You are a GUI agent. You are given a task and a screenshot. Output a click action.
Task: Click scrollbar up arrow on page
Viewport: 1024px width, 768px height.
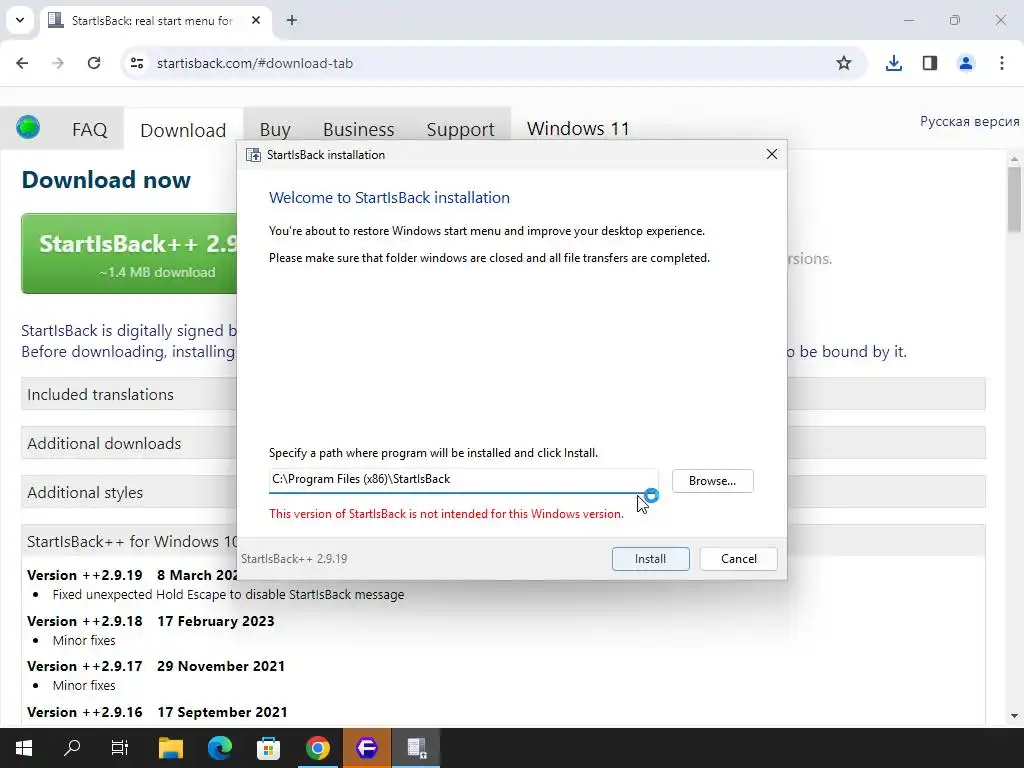[x=1014, y=159]
